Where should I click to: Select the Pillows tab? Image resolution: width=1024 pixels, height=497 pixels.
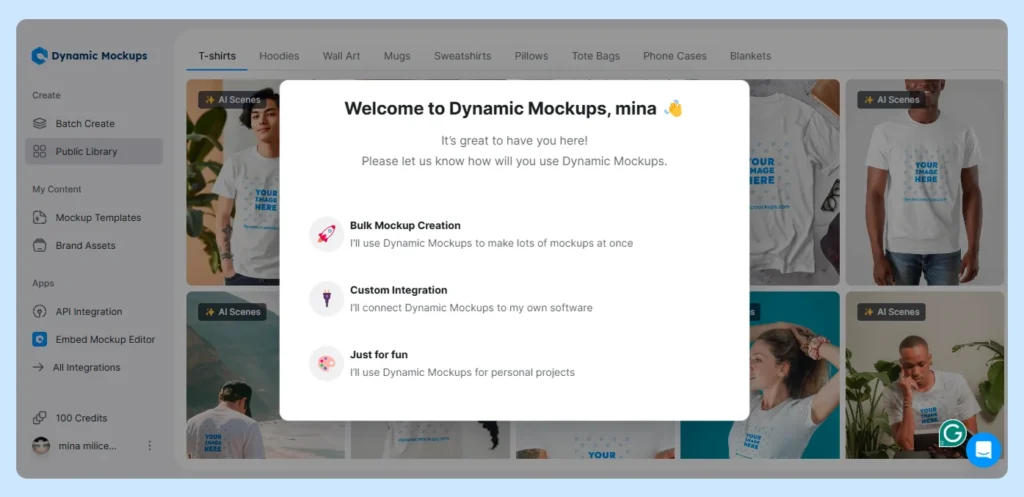tap(532, 56)
